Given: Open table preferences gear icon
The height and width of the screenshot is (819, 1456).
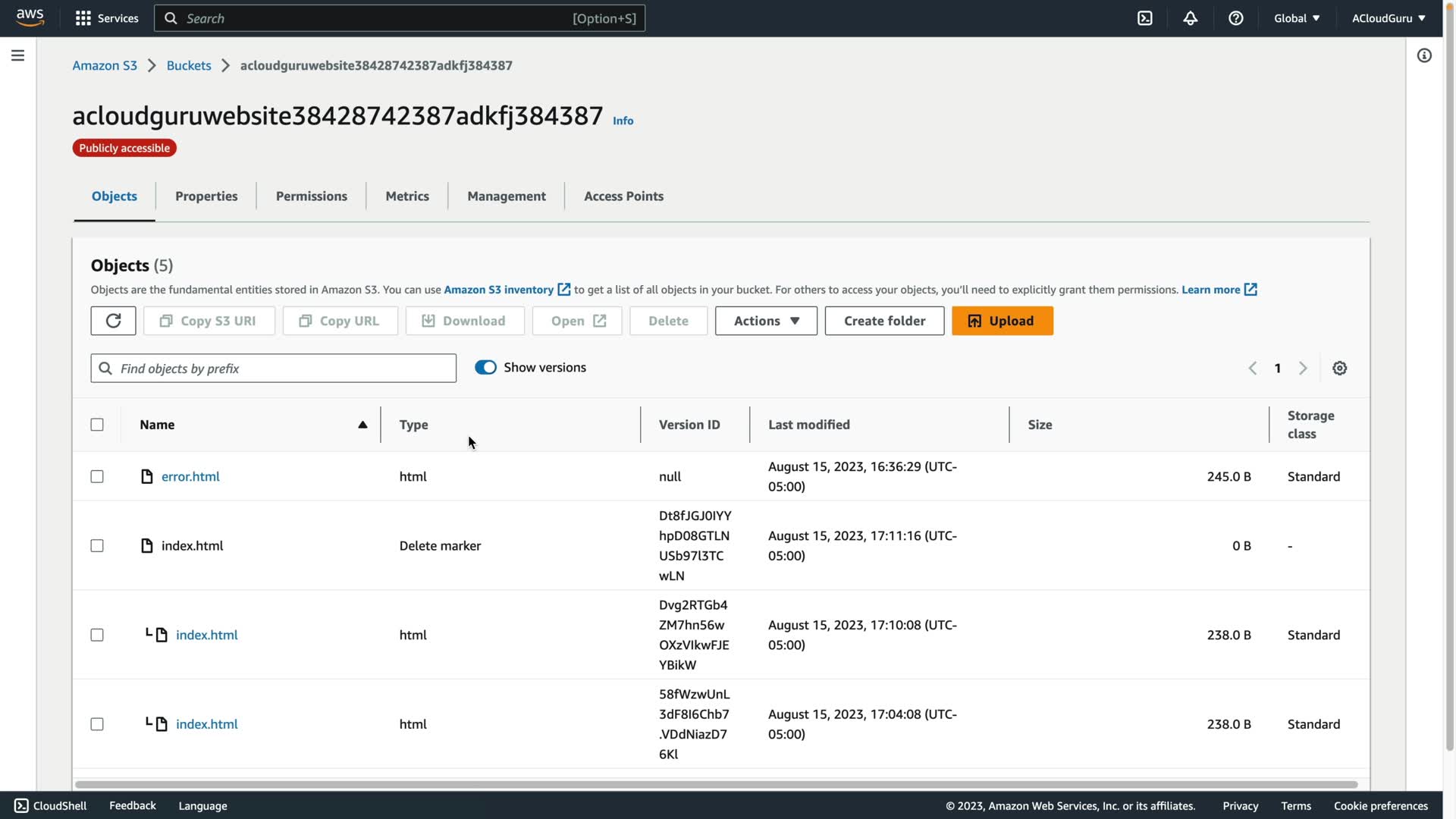Looking at the screenshot, I should (x=1339, y=368).
